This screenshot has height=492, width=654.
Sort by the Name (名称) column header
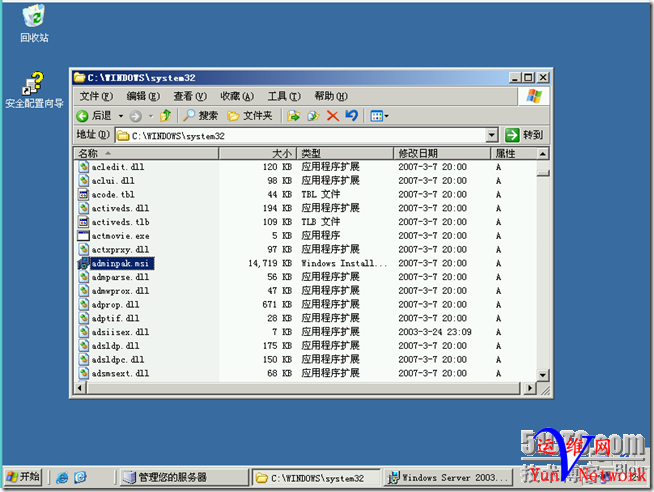(x=146, y=153)
